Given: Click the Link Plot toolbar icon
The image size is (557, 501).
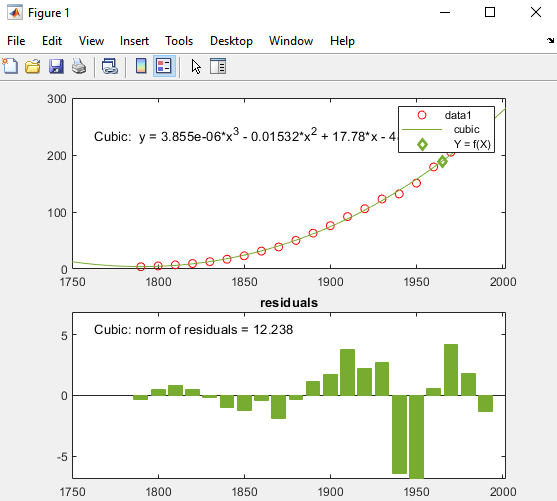Looking at the screenshot, I should point(110,66).
